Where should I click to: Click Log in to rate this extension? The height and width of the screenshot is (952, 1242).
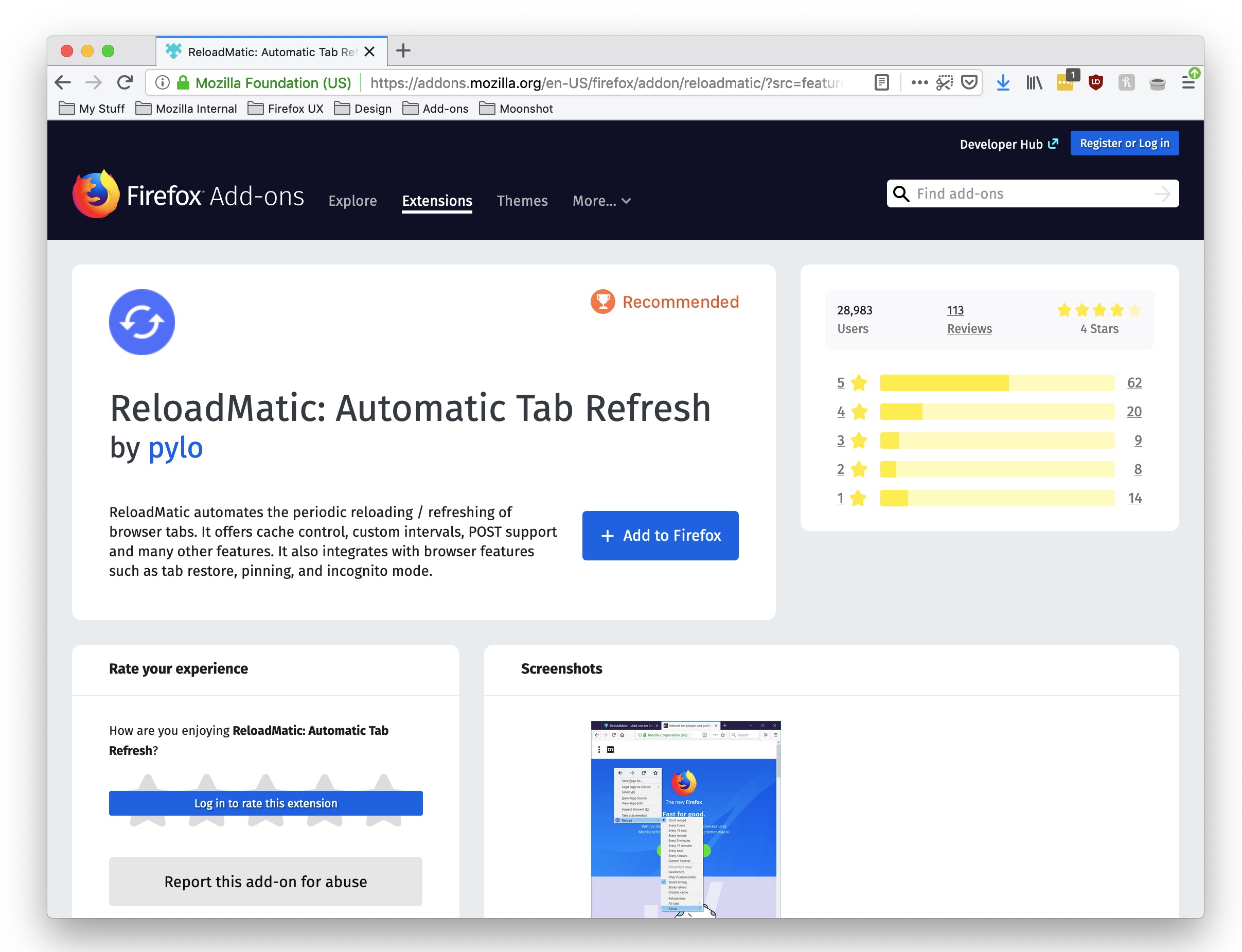(265, 803)
